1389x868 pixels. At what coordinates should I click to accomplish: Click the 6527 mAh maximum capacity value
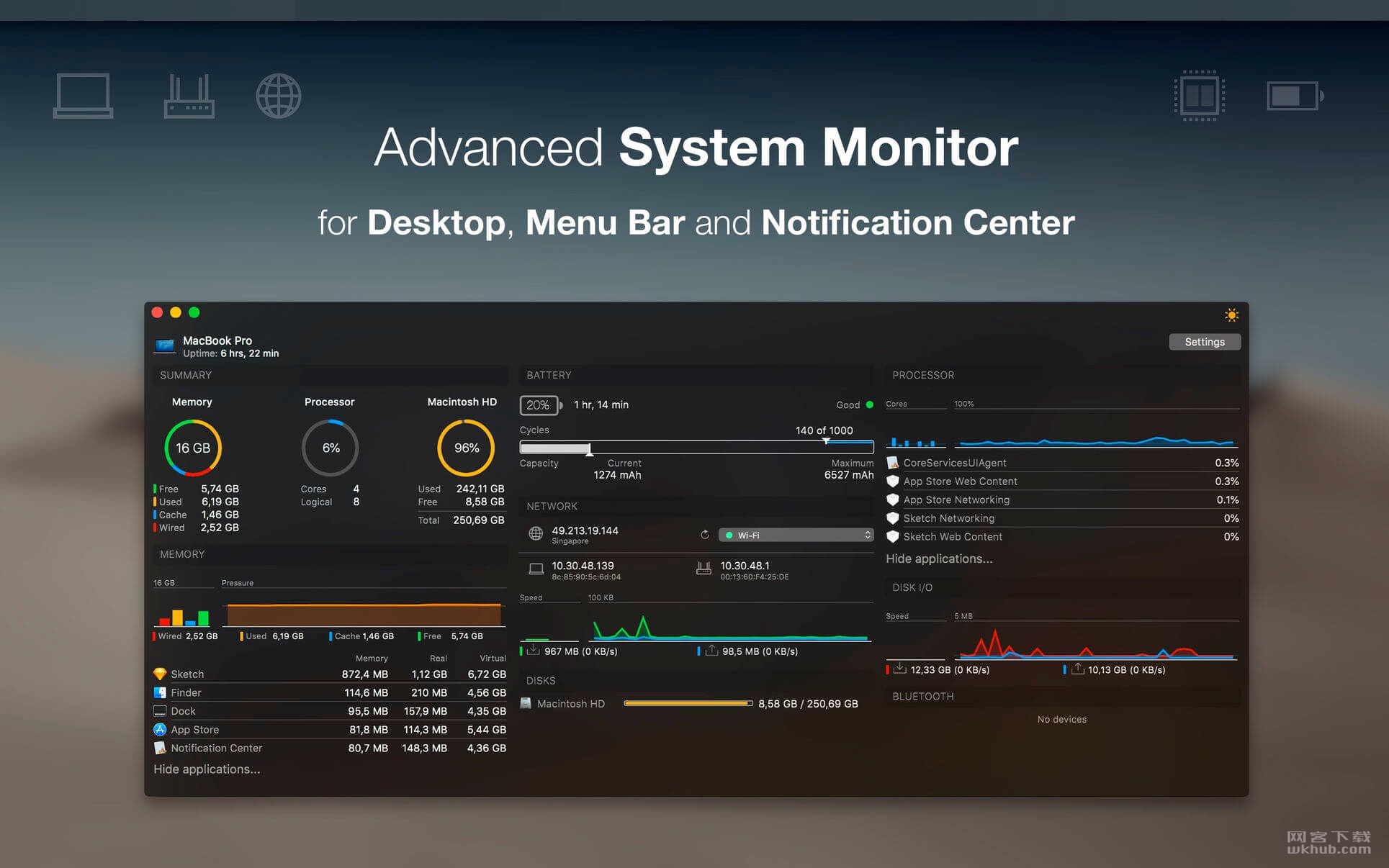point(848,475)
